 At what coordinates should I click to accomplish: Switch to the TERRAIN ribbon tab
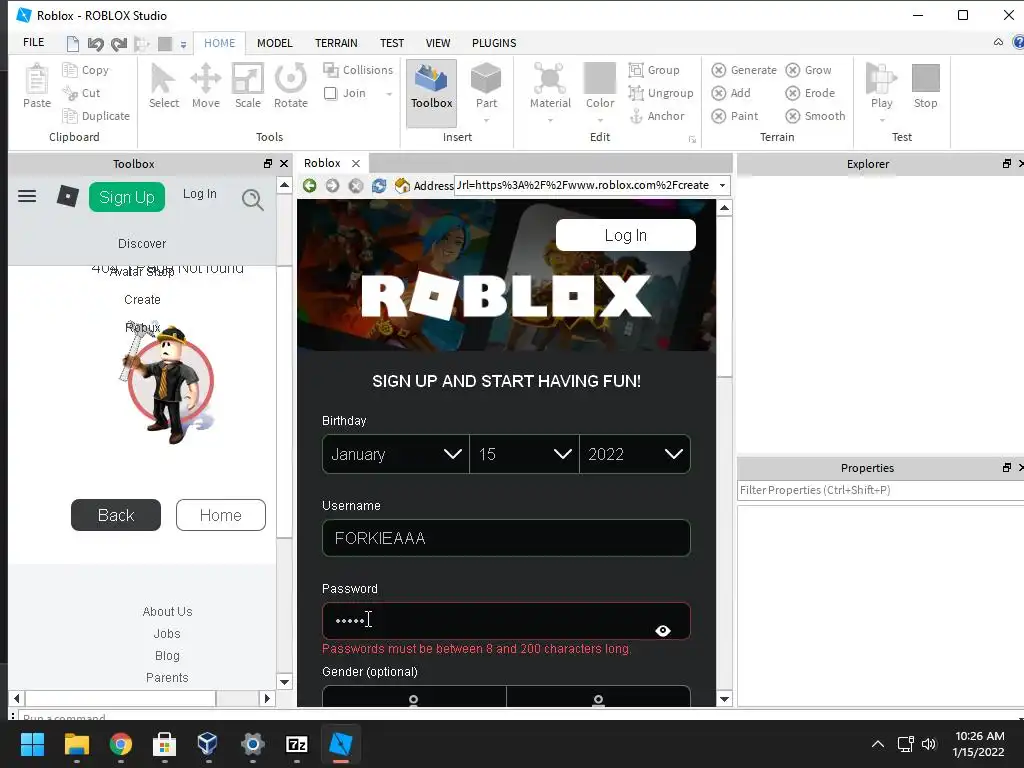point(336,43)
